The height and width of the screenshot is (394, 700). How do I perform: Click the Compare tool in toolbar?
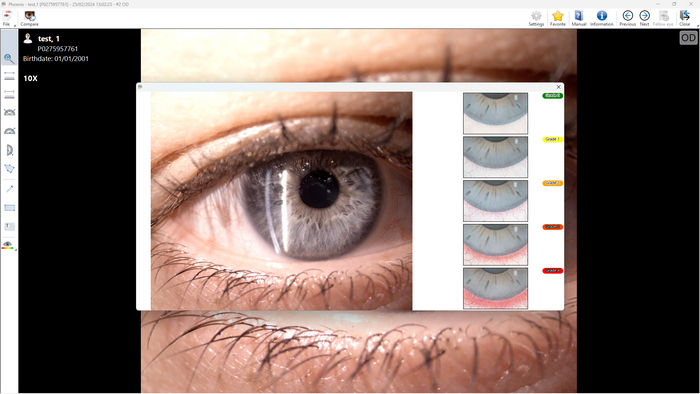click(x=29, y=18)
